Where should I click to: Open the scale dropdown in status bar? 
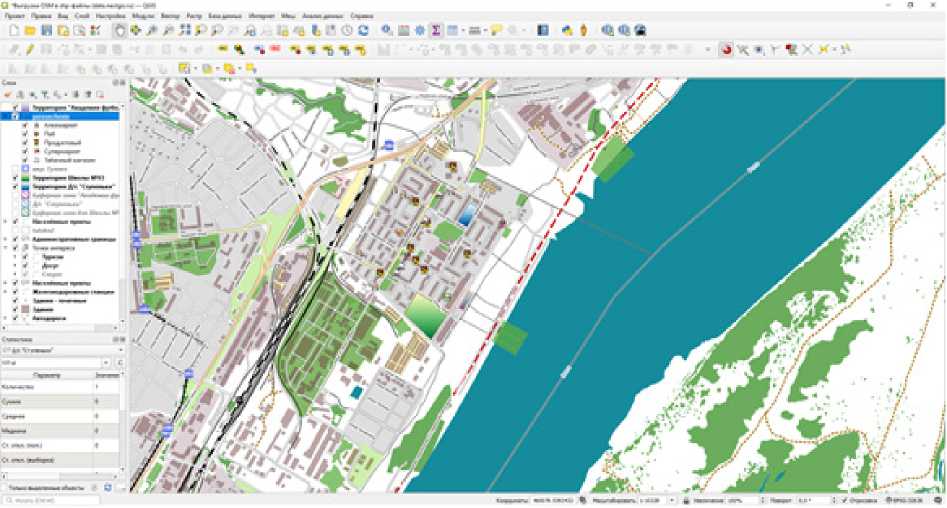[x=672, y=499]
